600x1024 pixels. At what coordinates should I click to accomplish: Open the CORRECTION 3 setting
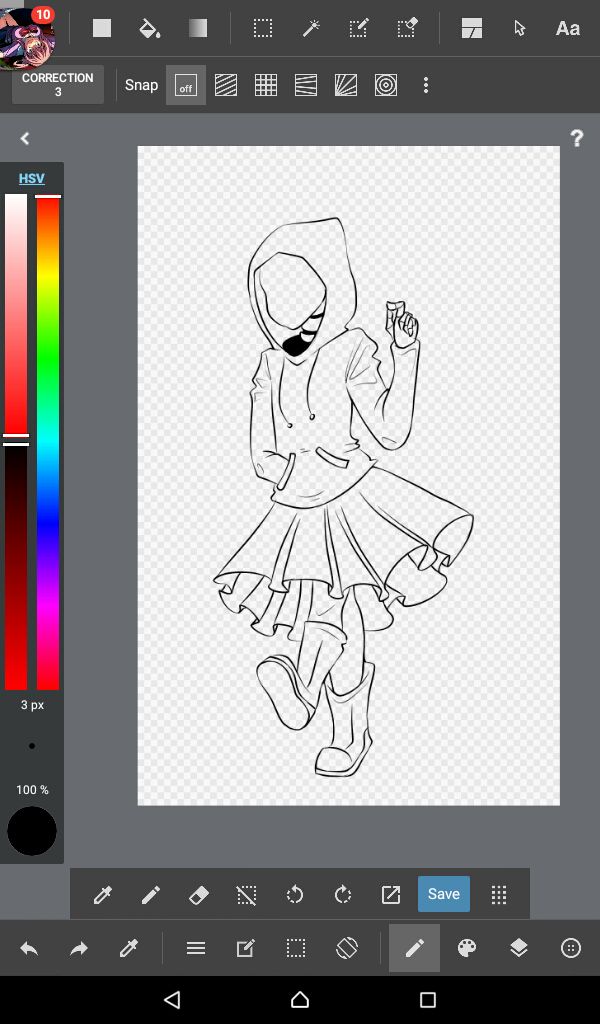[x=57, y=84]
